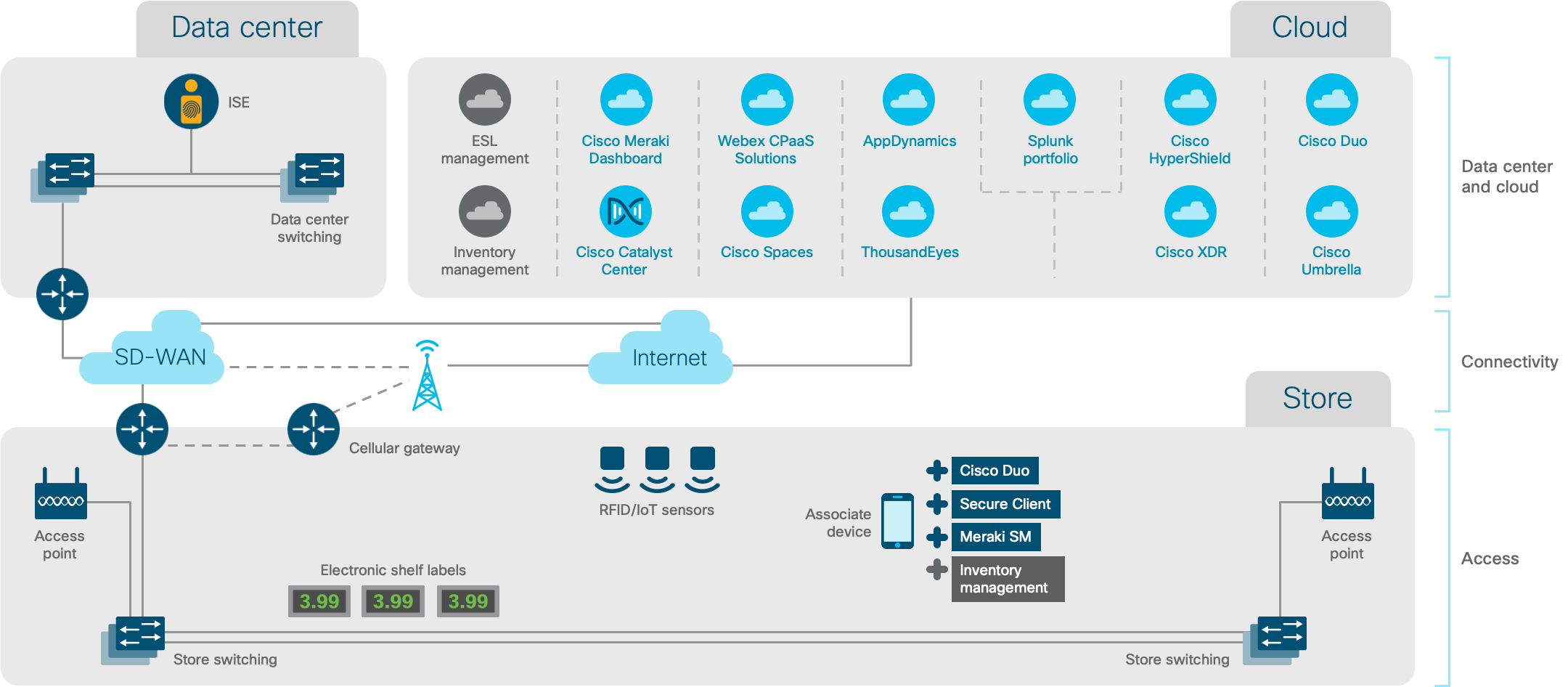Click the 'Data center and cloud' layer label

click(1507, 176)
